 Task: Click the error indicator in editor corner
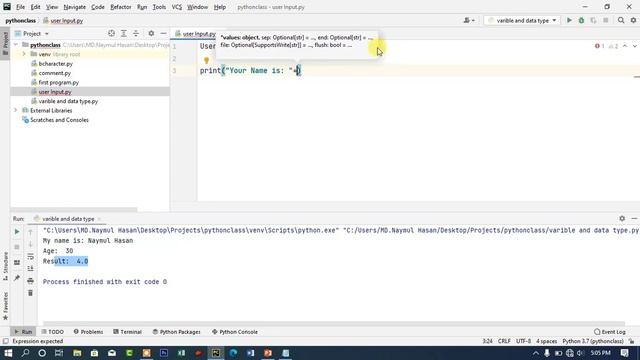pyautogui.click(x=600, y=46)
